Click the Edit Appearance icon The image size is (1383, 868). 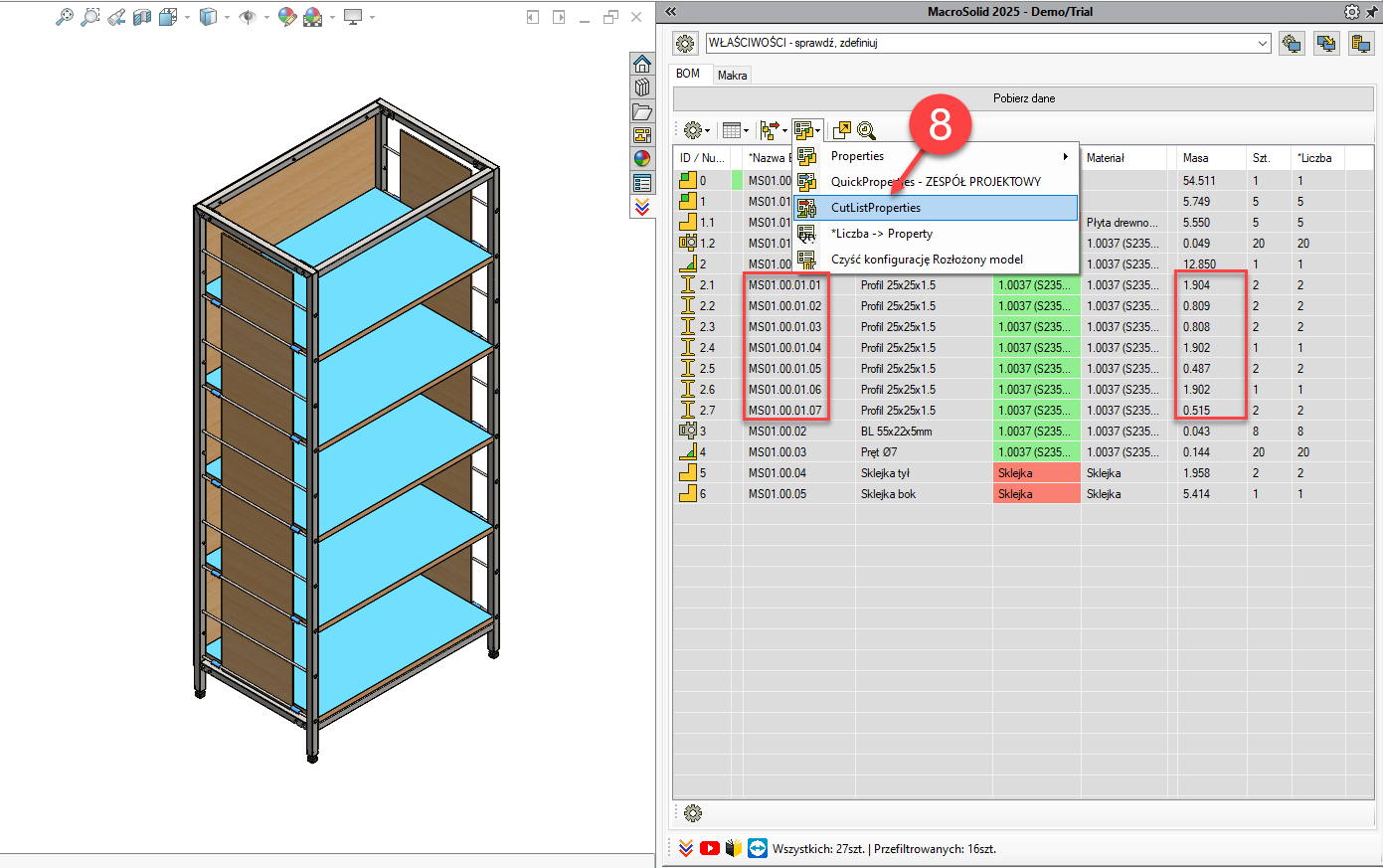tap(286, 17)
